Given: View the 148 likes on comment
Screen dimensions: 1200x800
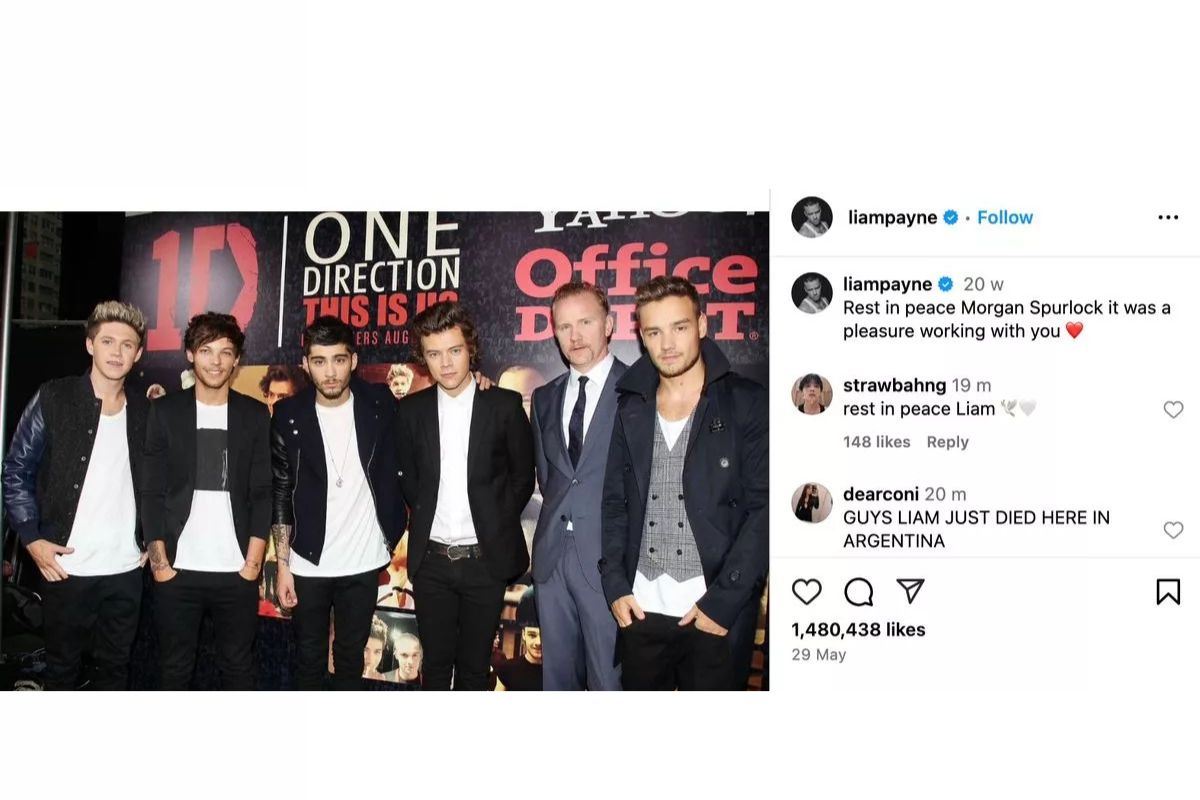Looking at the screenshot, I should pyautogui.click(x=876, y=442).
